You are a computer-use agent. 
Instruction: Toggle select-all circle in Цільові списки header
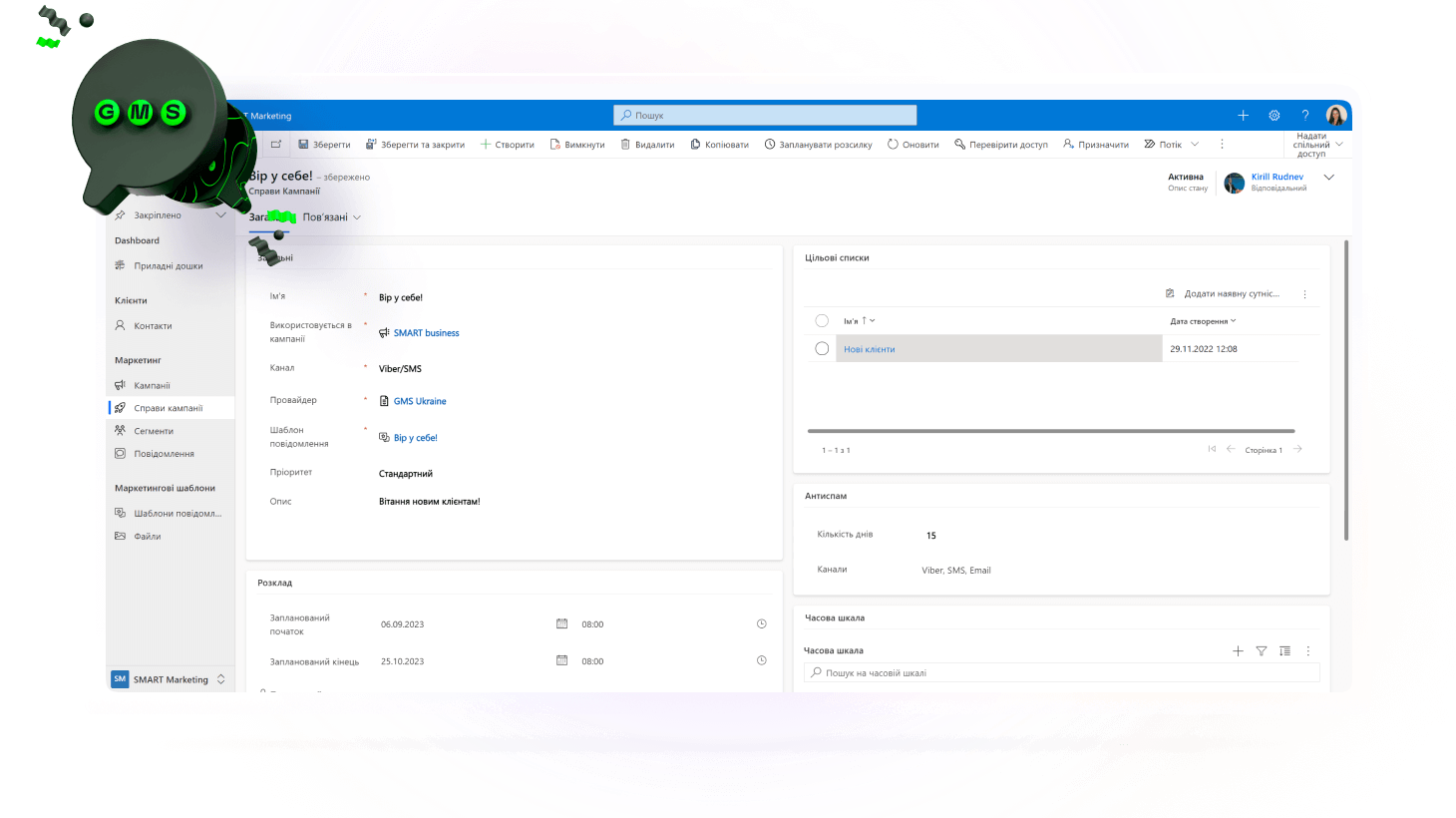tap(822, 321)
